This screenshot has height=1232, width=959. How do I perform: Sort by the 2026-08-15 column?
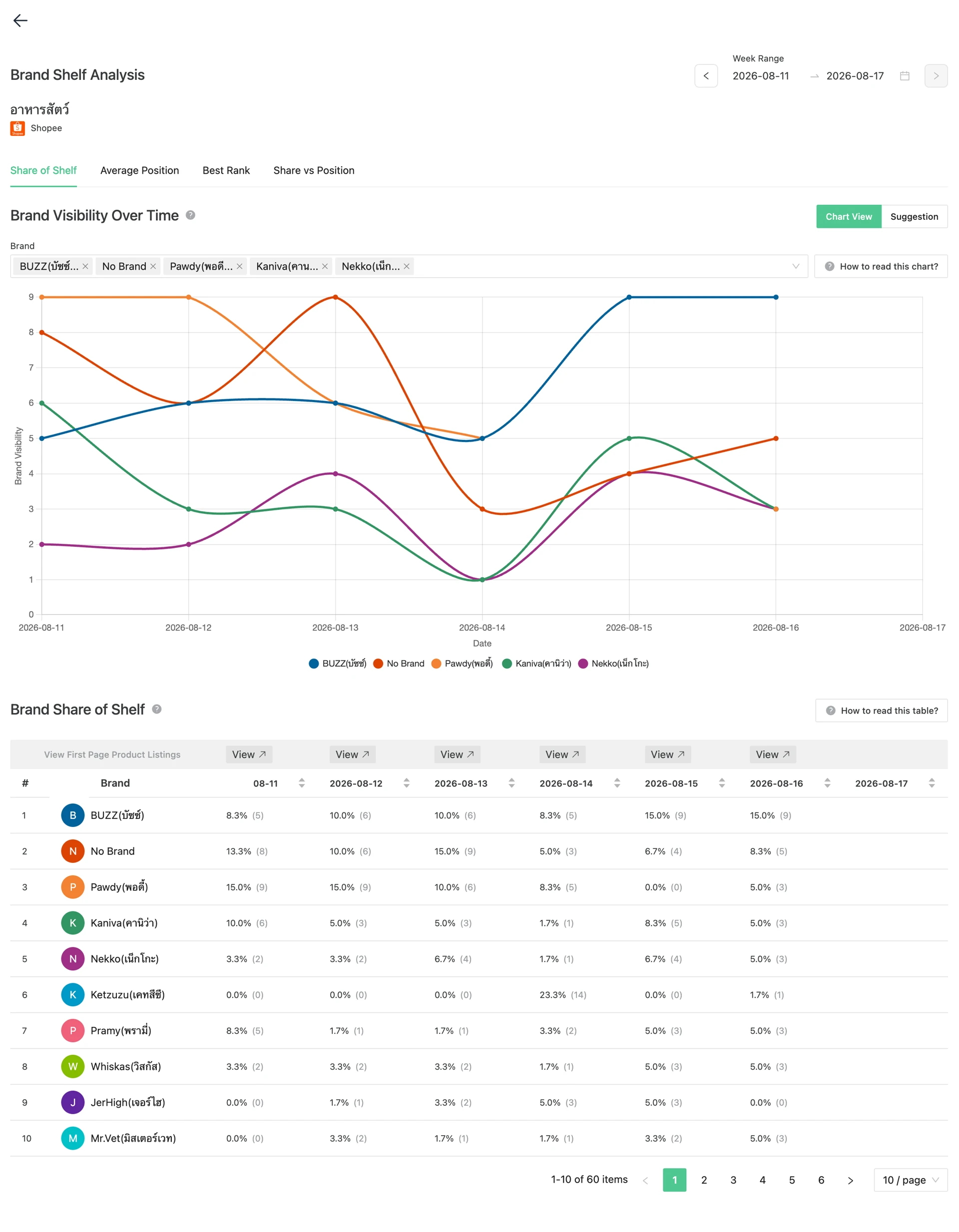pyautogui.click(x=722, y=783)
